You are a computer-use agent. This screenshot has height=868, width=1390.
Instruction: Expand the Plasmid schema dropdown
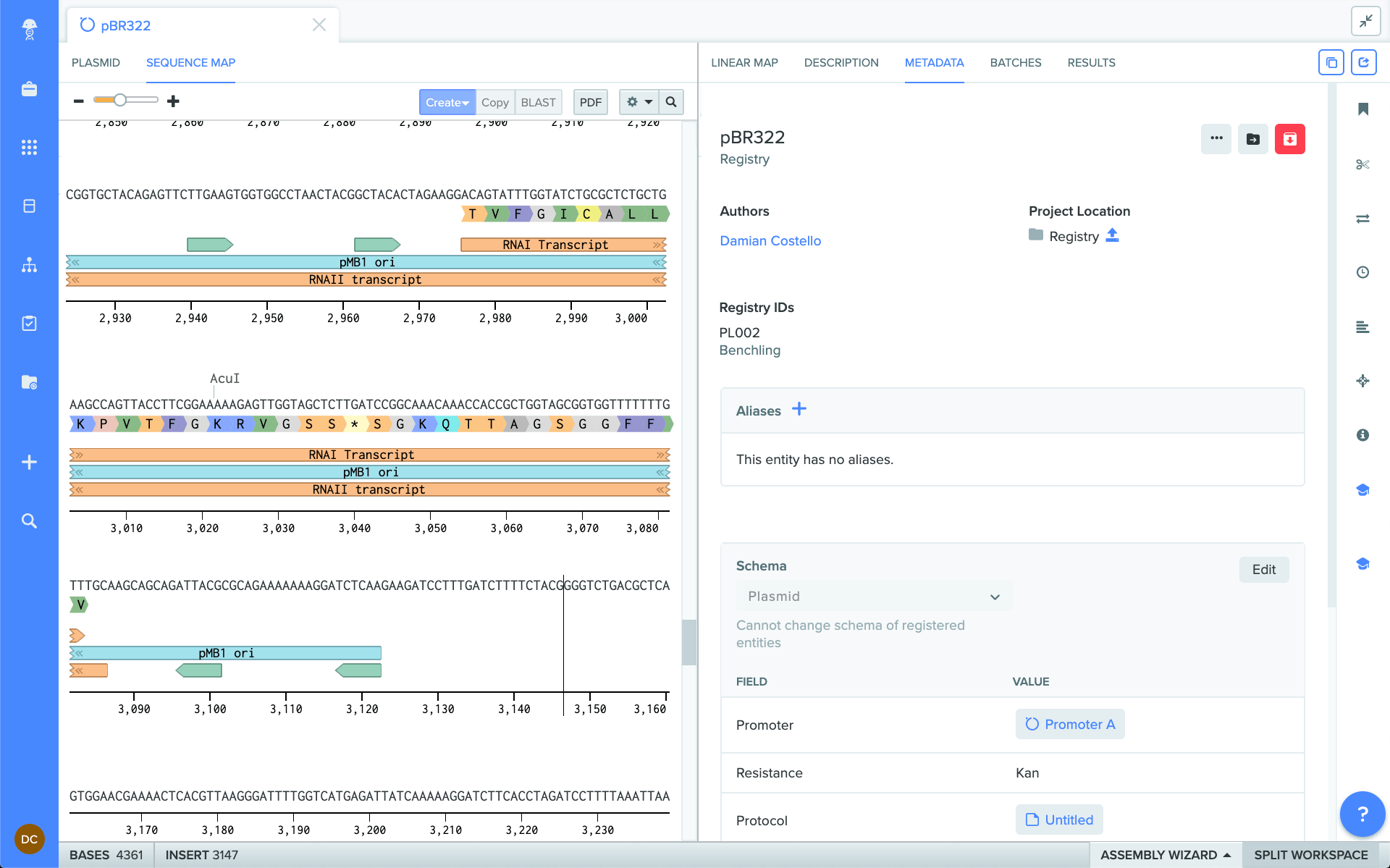(x=874, y=596)
